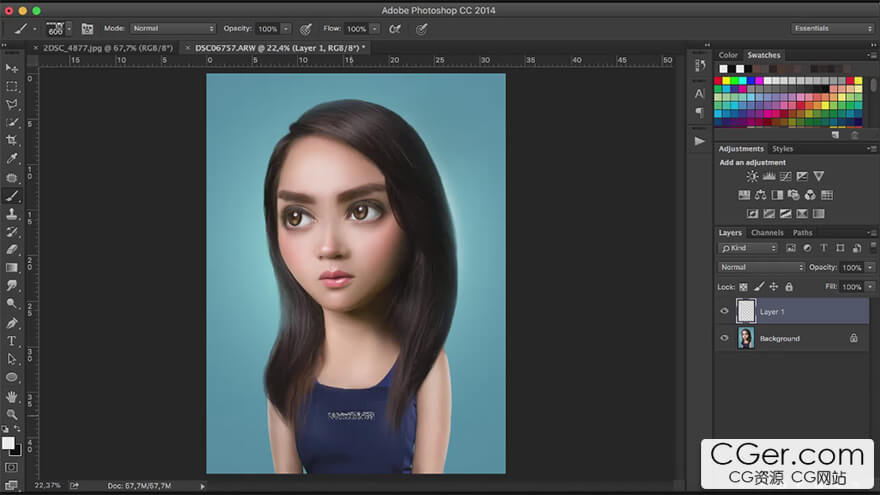Toggle lock image pixels brush icon
Viewport: 880px width, 495px height.
tap(759, 287)
